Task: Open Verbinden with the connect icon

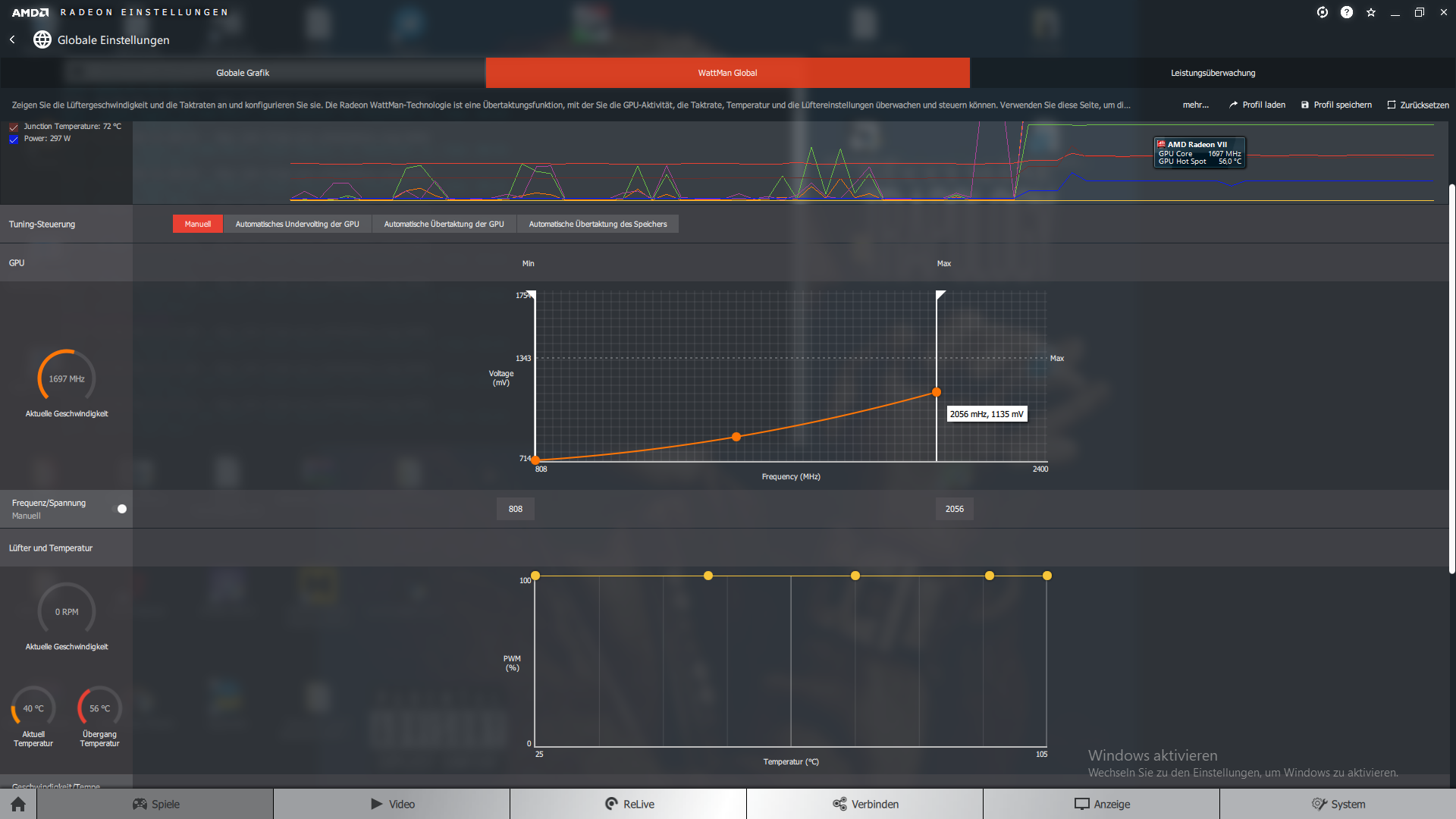Action: click(x=840, y=804)
